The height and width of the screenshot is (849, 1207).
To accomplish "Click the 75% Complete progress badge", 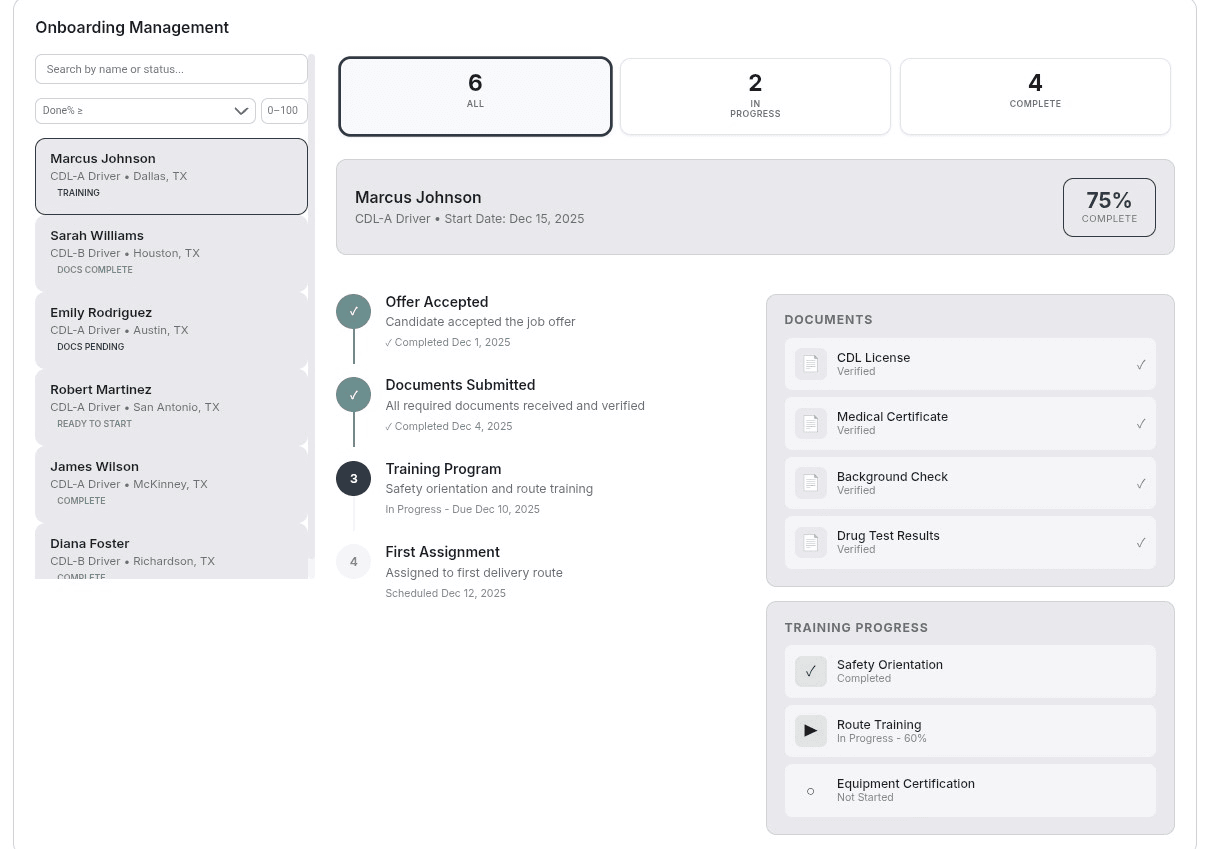I will [x=1109, y=207].
